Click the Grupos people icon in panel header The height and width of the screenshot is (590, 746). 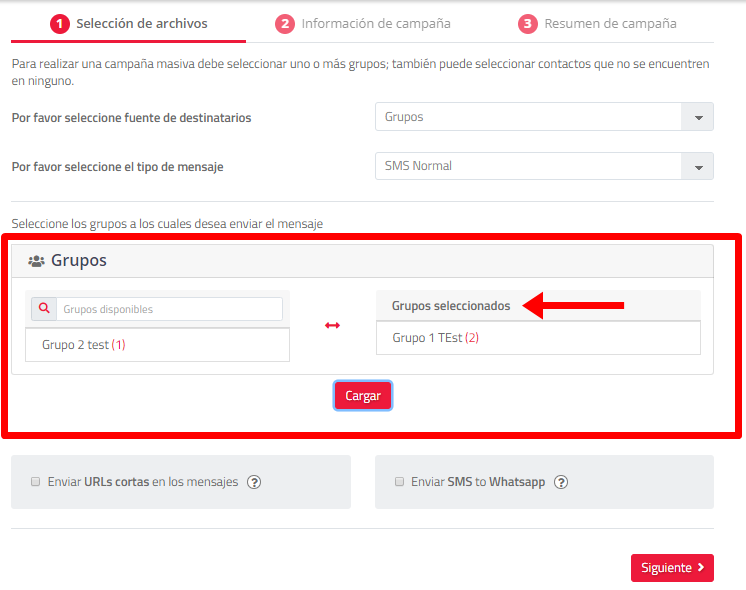36,261
